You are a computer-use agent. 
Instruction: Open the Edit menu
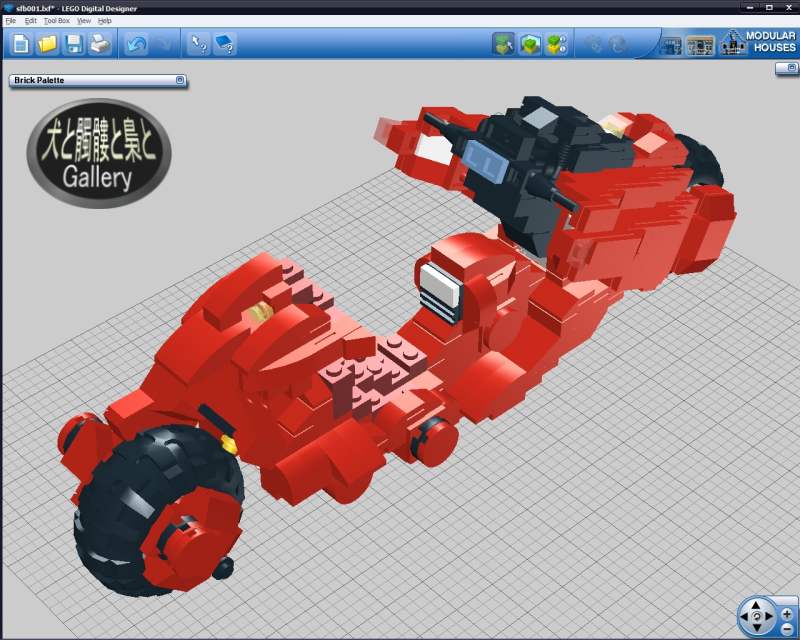[x=31, y=21]
